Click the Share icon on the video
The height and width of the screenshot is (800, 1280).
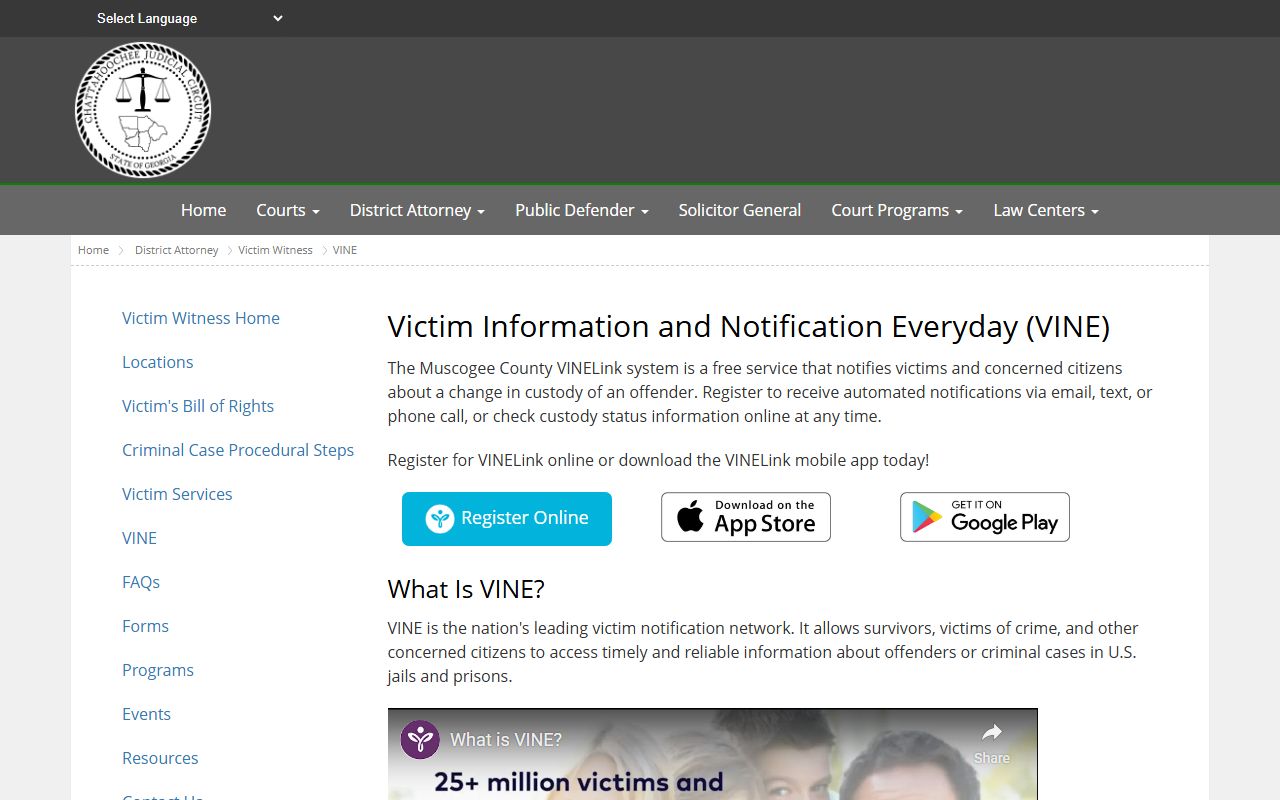pyautogui.click(x=992, y=743)
